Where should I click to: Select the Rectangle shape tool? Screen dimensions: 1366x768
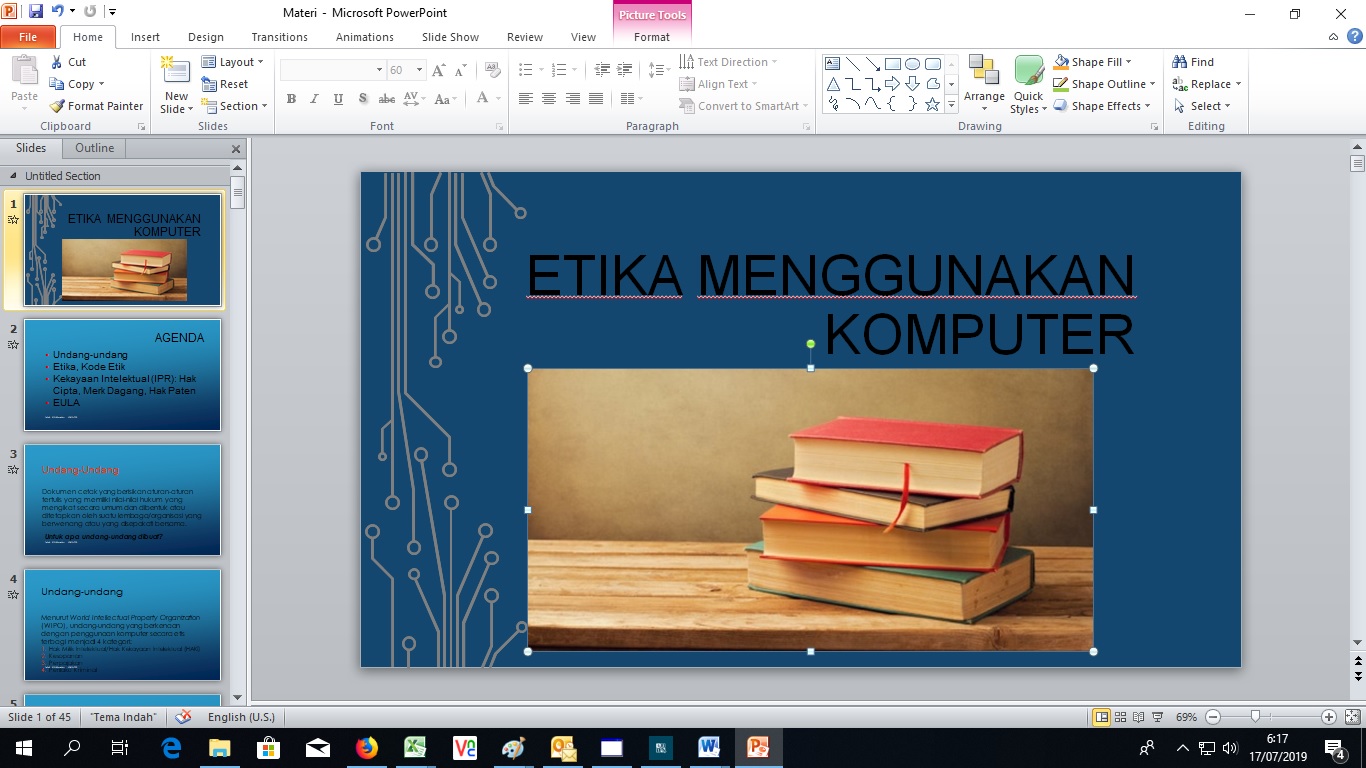point(892,63)
